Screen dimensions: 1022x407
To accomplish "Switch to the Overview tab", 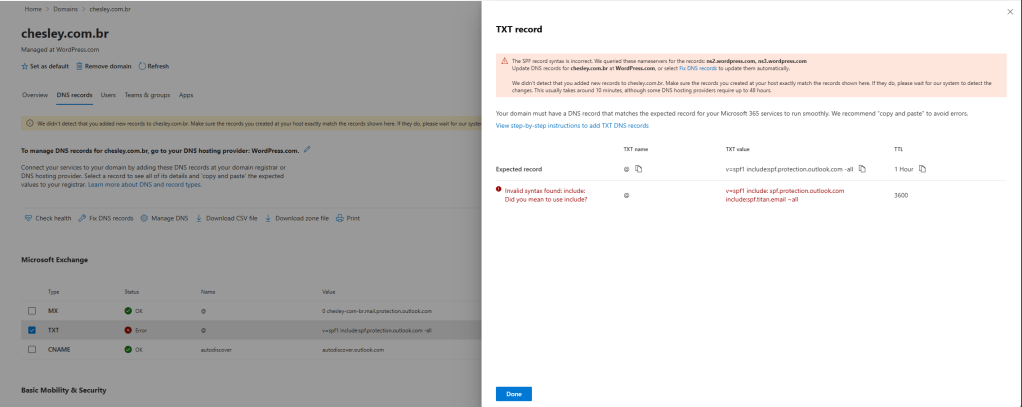I will pyautogui.click(x=35, y=95).
